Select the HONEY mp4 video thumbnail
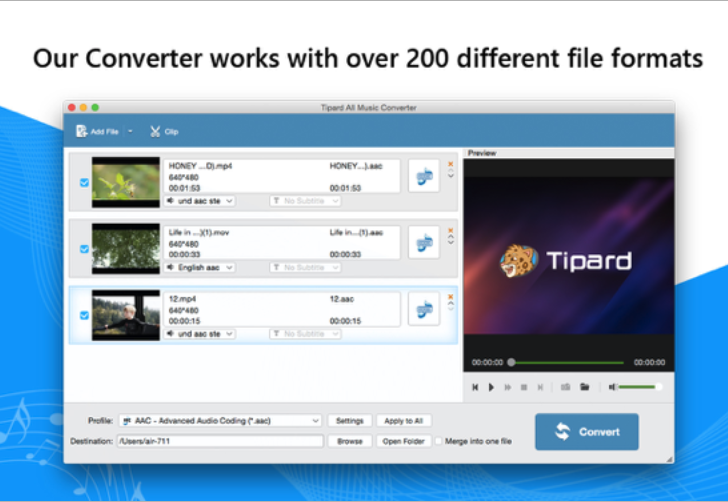 (x=126, y=182)
